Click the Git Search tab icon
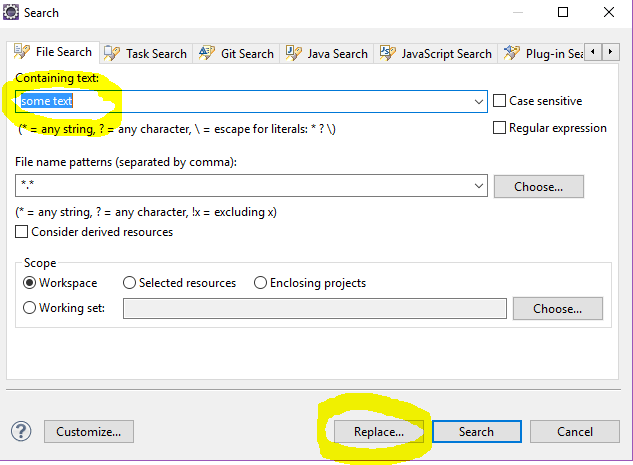Image resolution: width=633 pixels, height=465 pixels. tap(207, 53)
